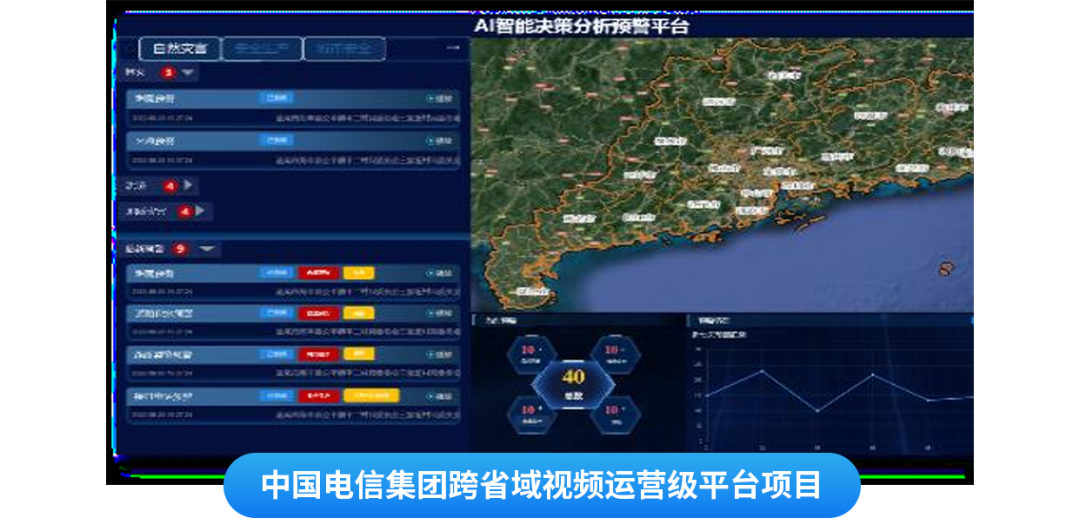Click the upper-right hexagon showing 10

(615, 354)
